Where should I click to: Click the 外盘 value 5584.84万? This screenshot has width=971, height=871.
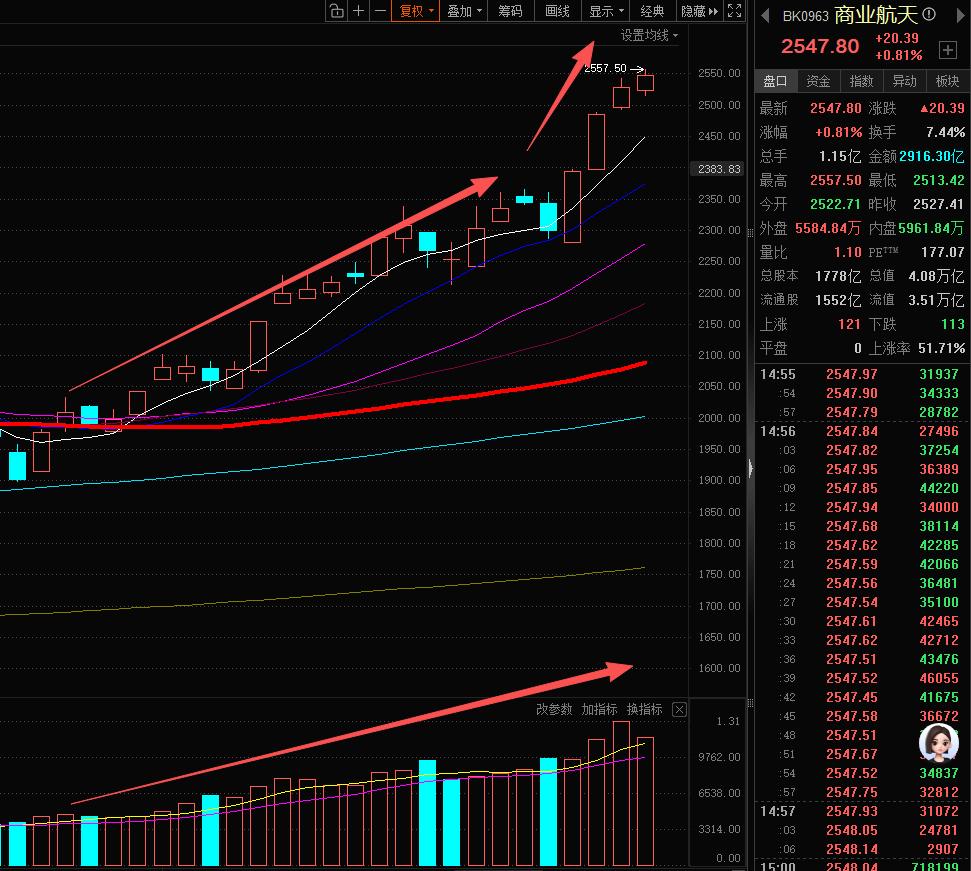point(828,228)
